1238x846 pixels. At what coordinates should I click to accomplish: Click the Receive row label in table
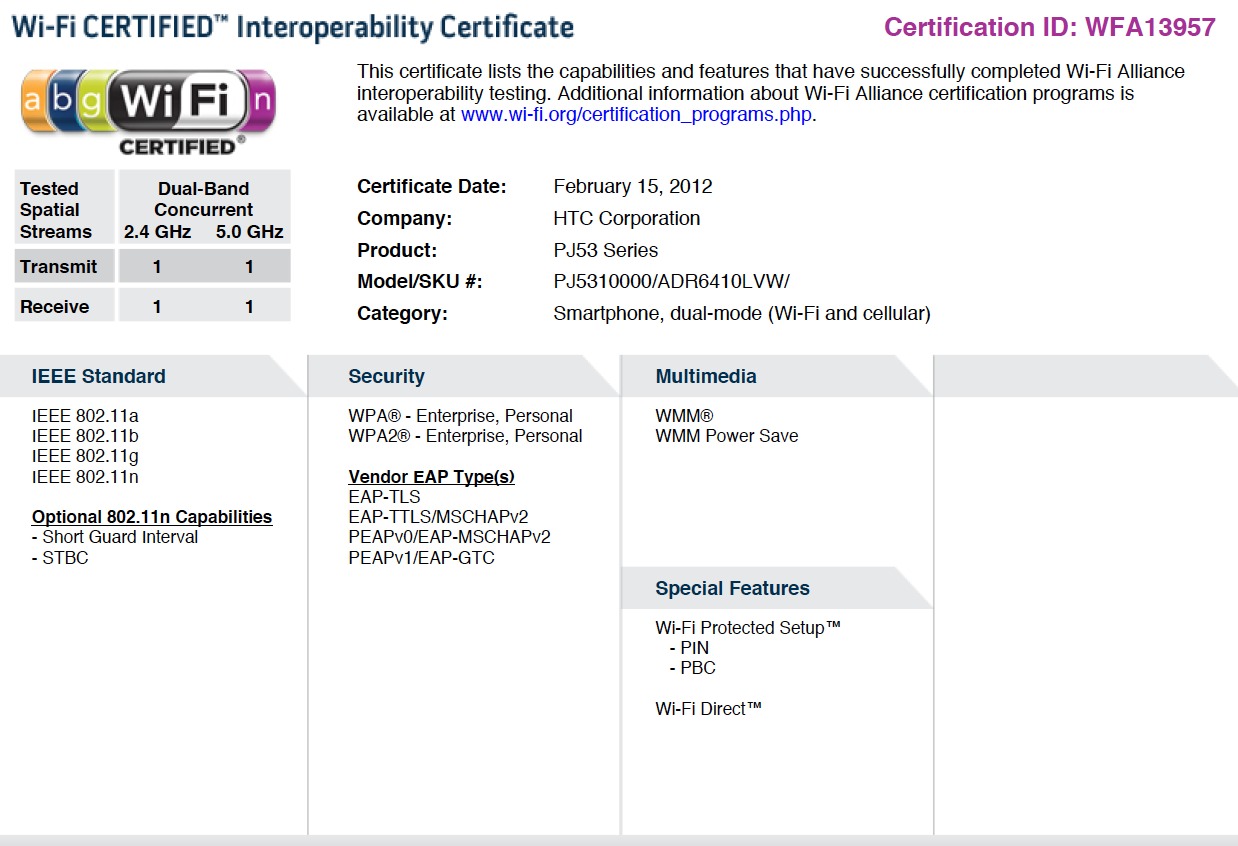(55, 307)
